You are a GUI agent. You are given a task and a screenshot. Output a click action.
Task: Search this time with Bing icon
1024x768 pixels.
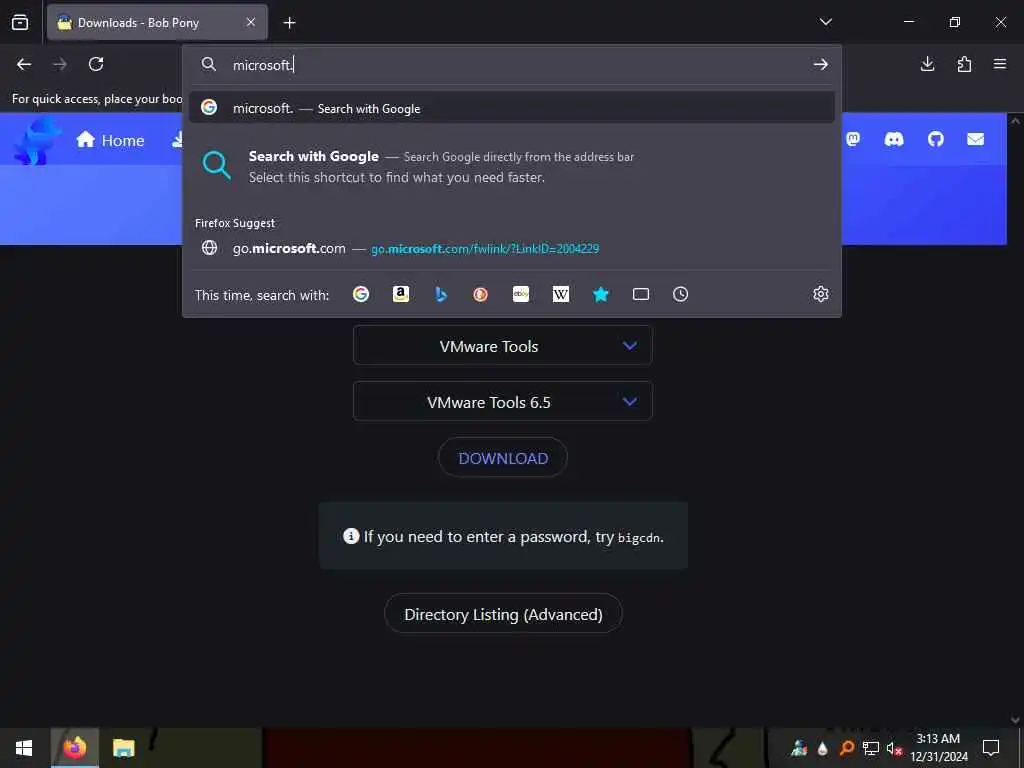click(441, 295)
